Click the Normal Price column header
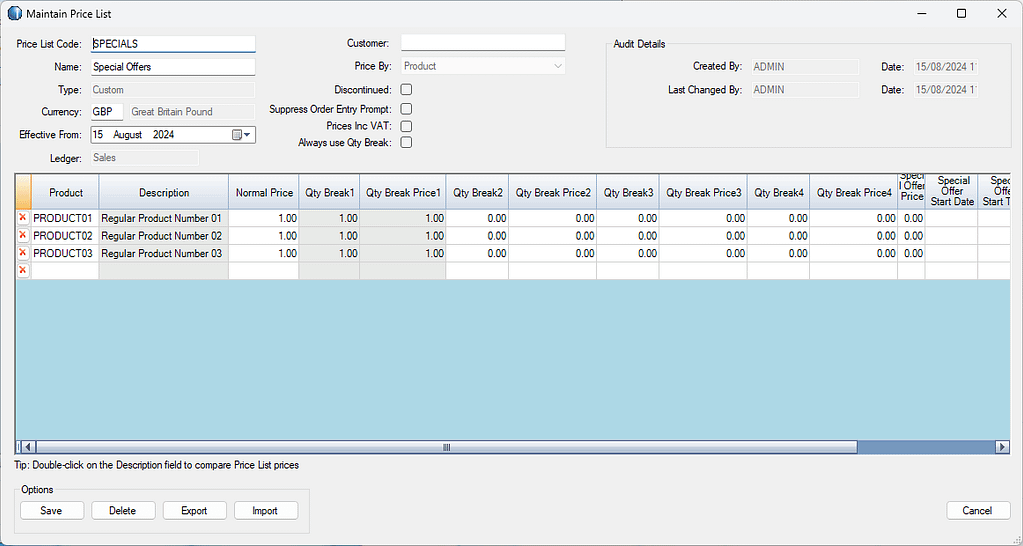 (264, 192)
